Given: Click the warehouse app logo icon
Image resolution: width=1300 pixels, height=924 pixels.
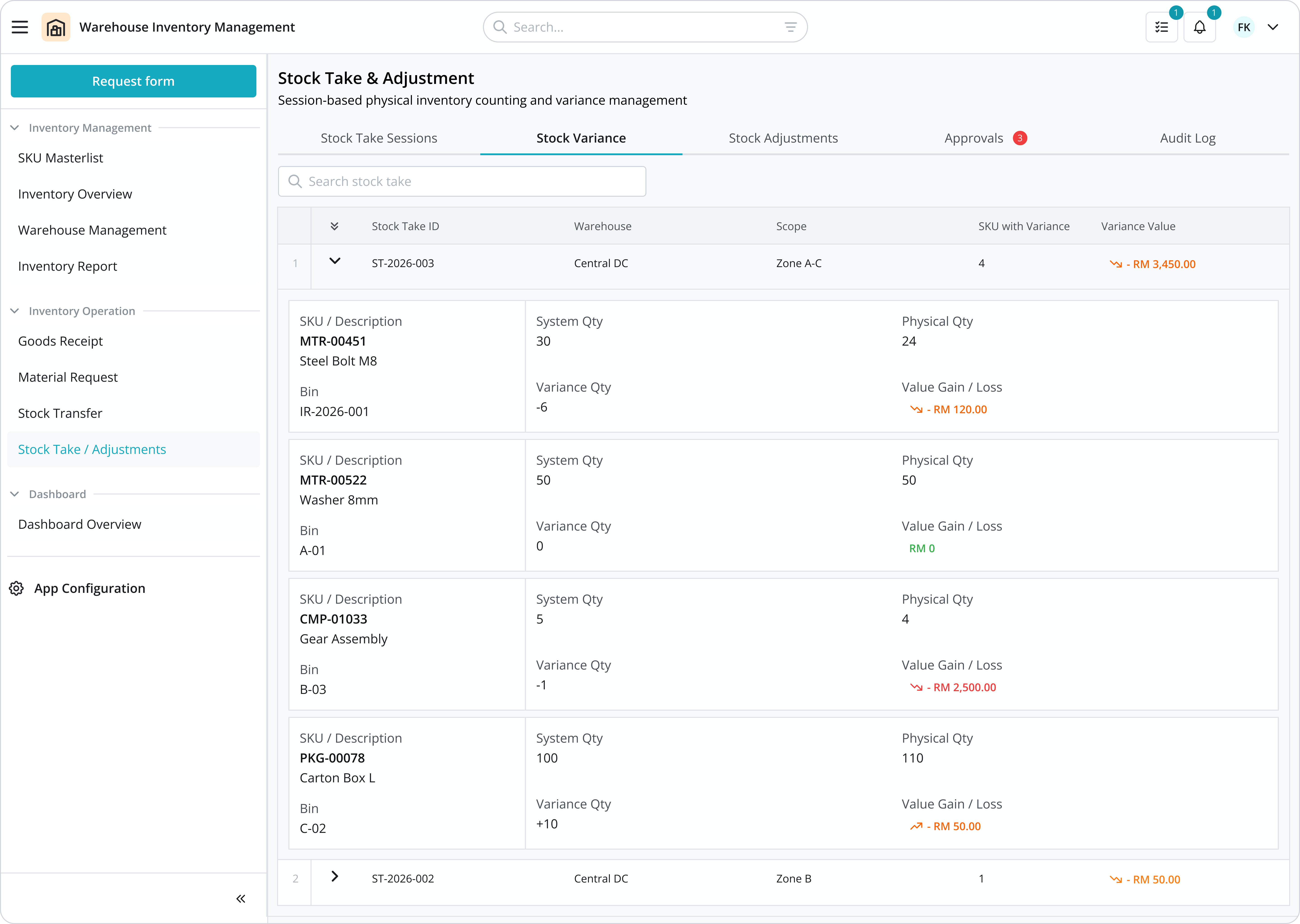Looking at the screenshot, I should (56, 27).
